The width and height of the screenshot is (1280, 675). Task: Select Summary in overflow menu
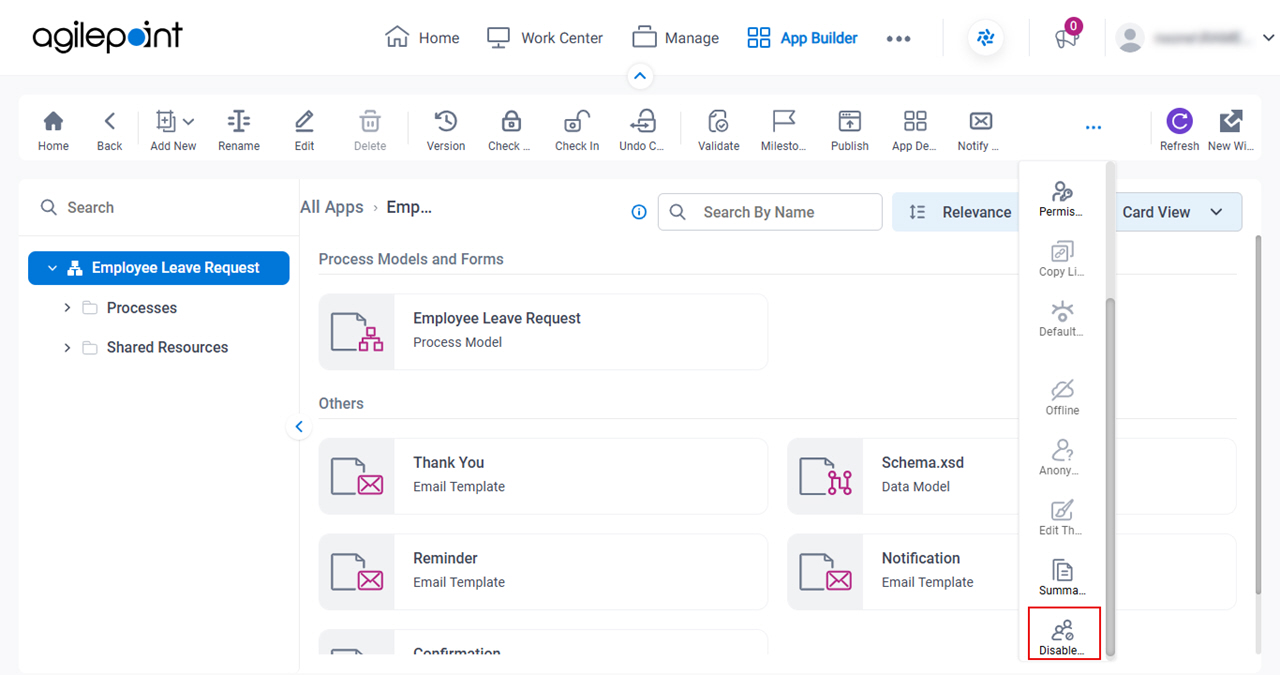coord(1061,578)
